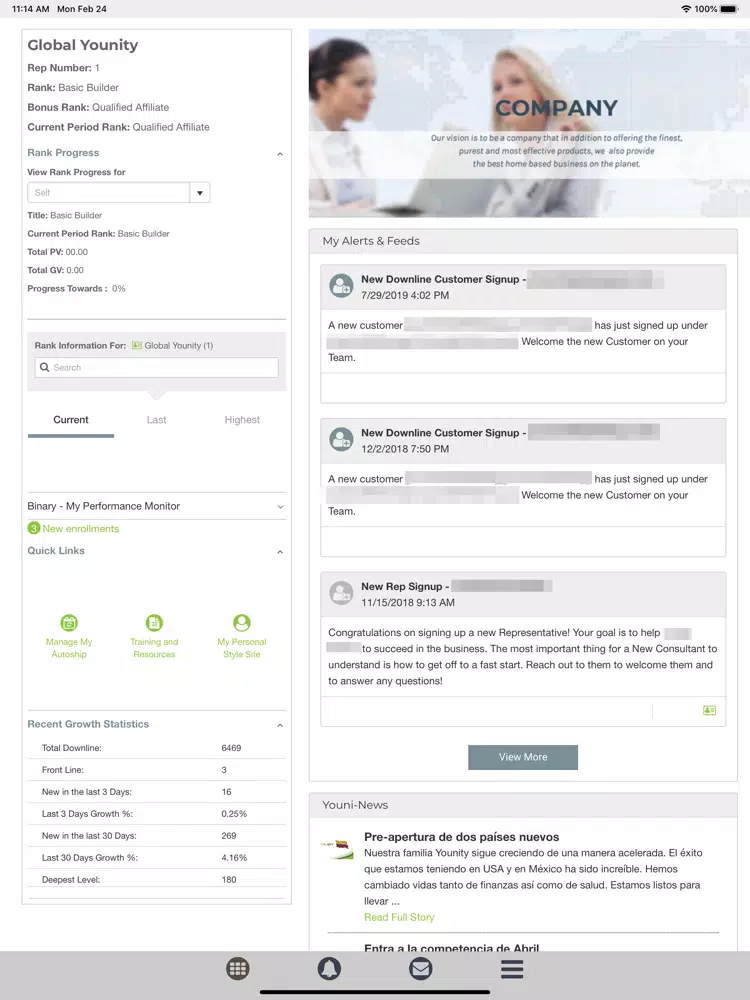Click the COMPANY banner image
Screen dimensions: 750x1000
(529, 123)
